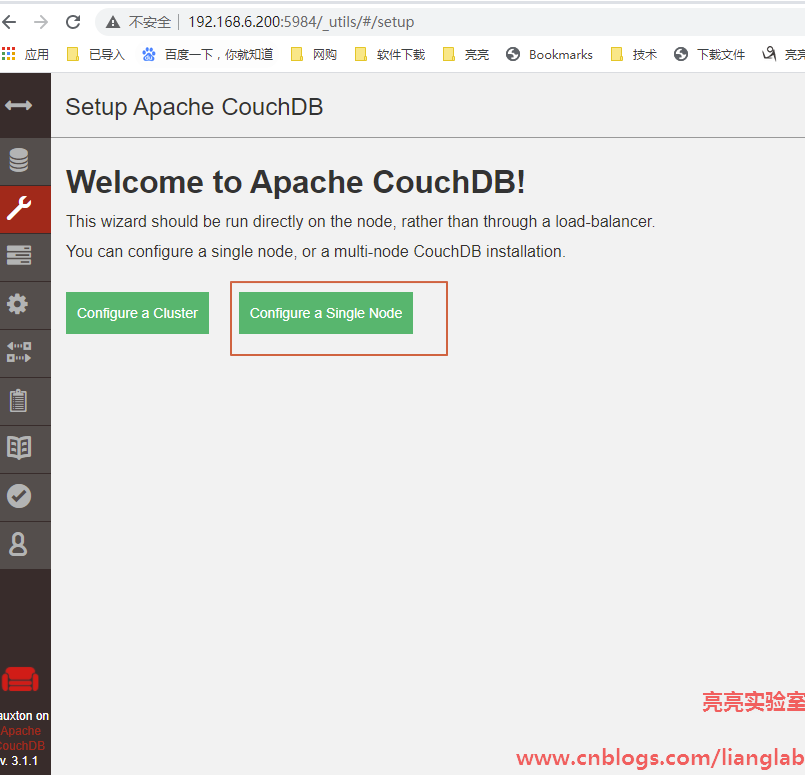This screenshot has width=805, height=775.
Task: Open the Replication arrows icon in sidebar
Action: tap(19, 352)
